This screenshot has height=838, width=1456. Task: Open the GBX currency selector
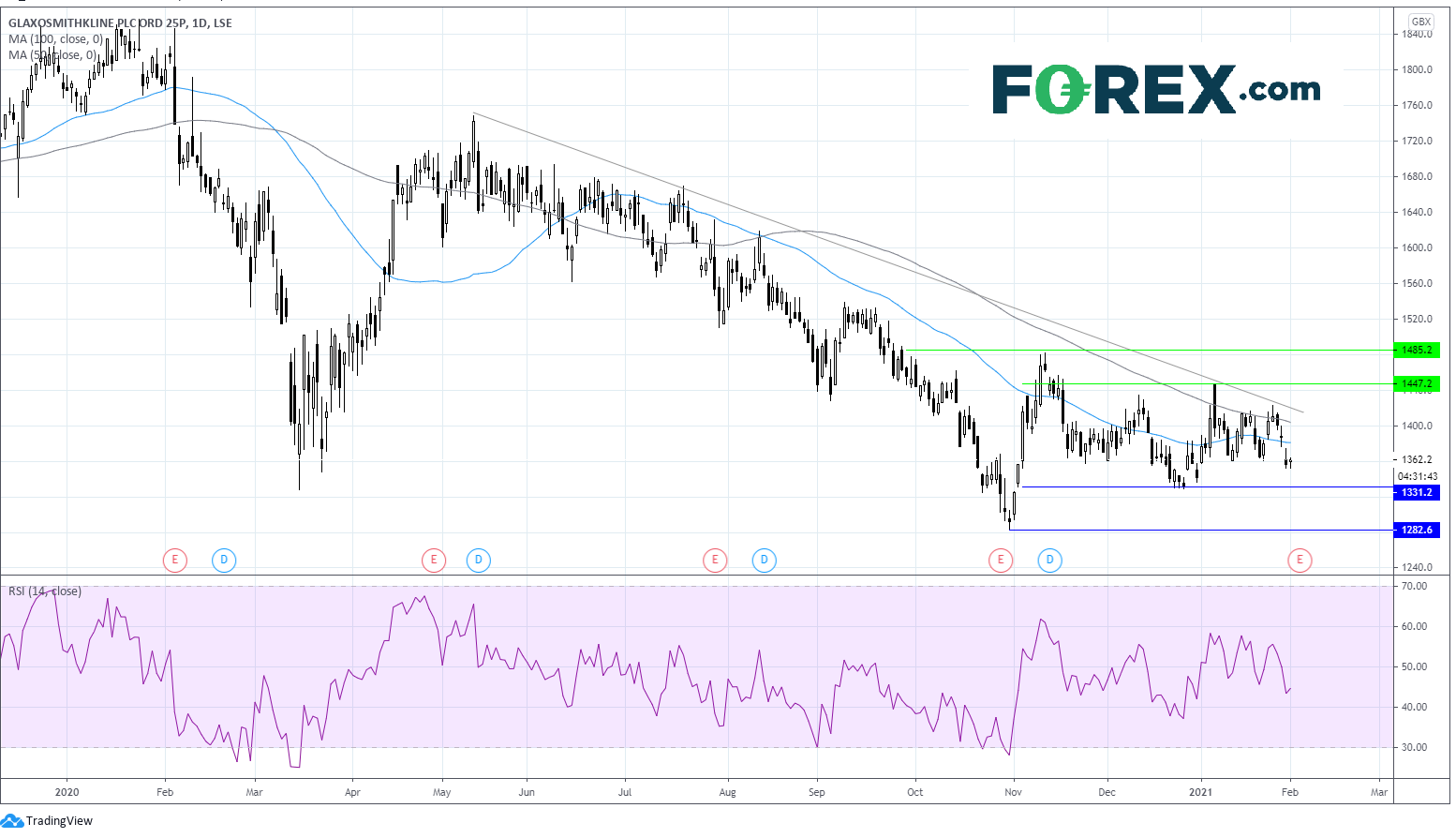[1420, 22]
